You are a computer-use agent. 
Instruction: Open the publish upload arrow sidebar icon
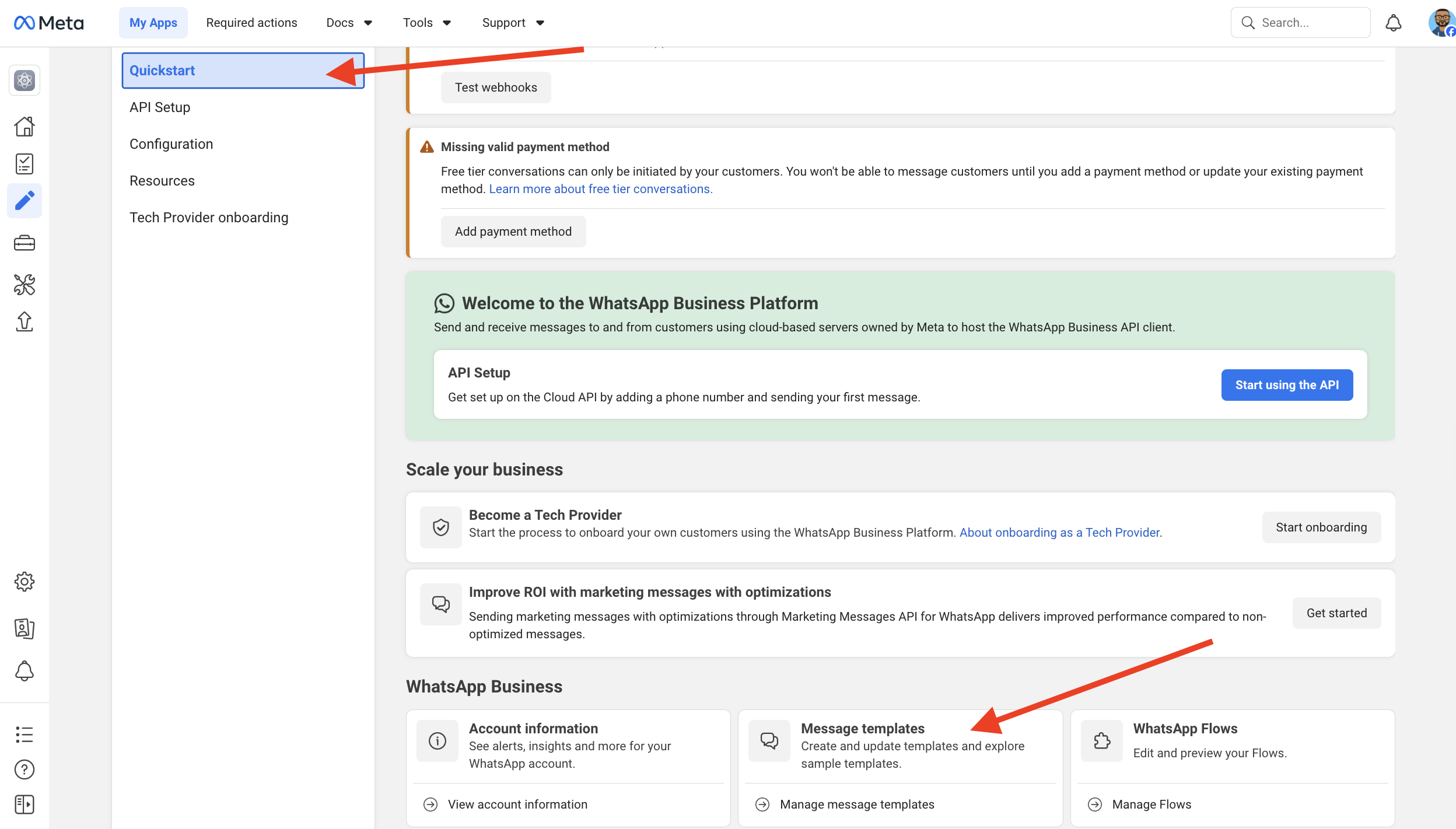click(x=24, y=321)
